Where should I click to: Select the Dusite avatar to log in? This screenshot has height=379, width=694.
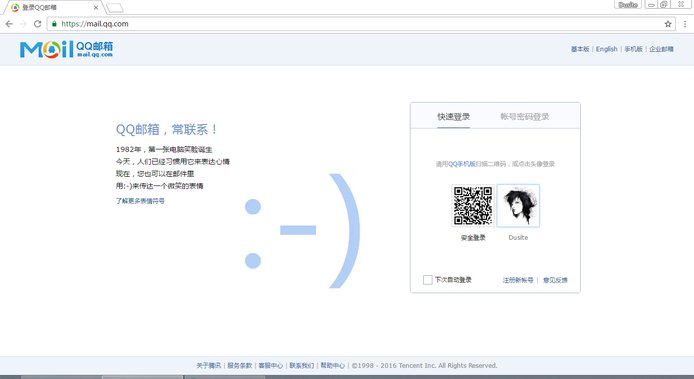[x=518, y=205]
